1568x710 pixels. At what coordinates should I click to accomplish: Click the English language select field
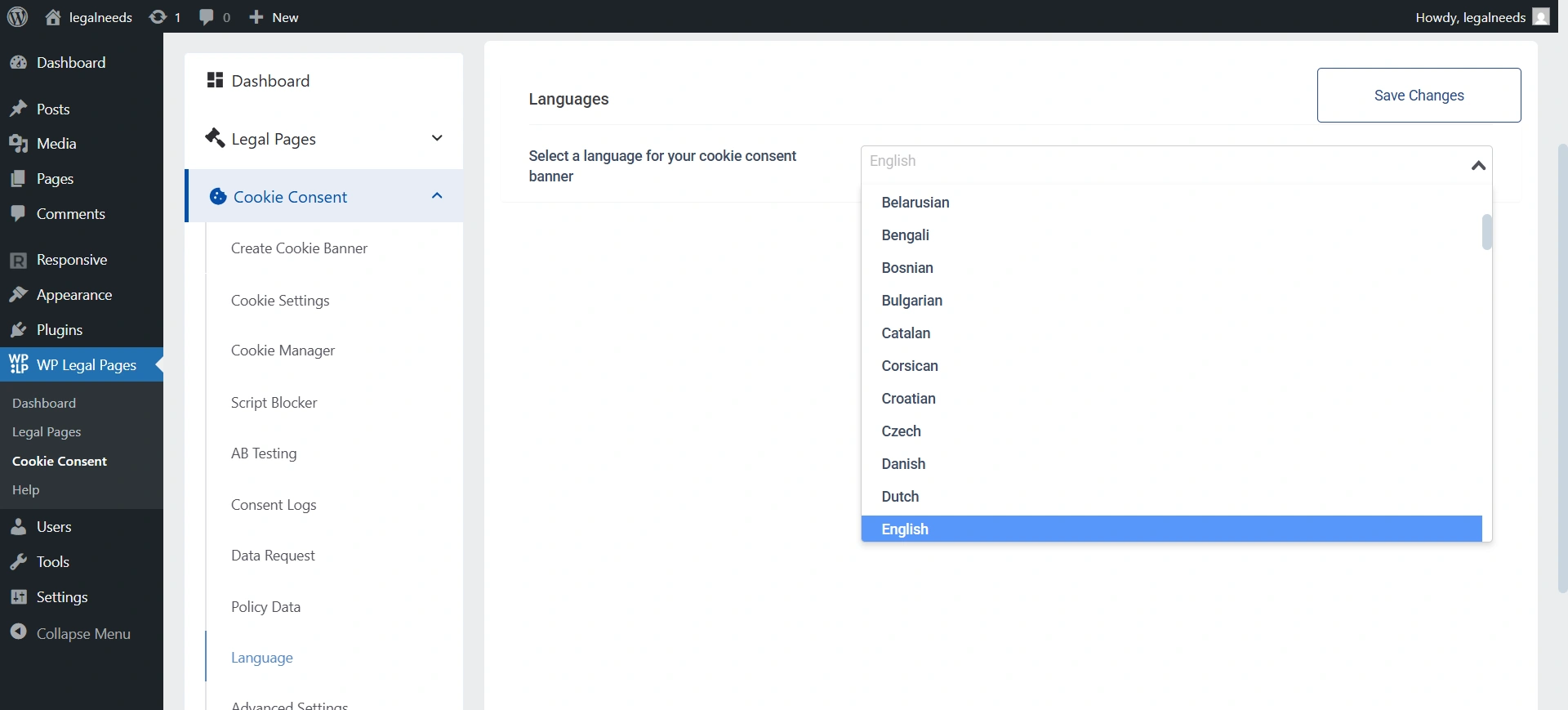1176,164
